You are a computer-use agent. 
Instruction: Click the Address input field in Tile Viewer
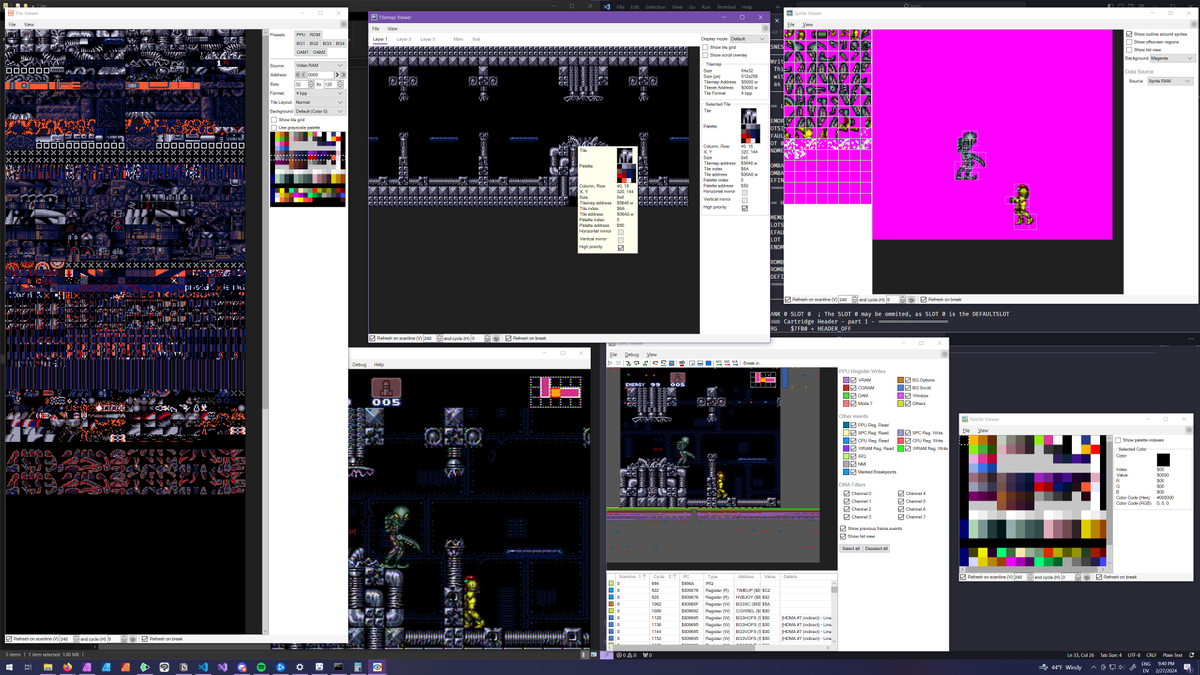320,75
